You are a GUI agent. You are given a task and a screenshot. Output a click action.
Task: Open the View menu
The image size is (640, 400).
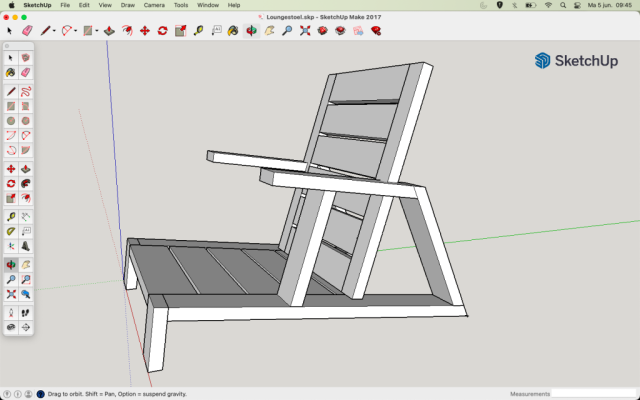pos(105,5)
